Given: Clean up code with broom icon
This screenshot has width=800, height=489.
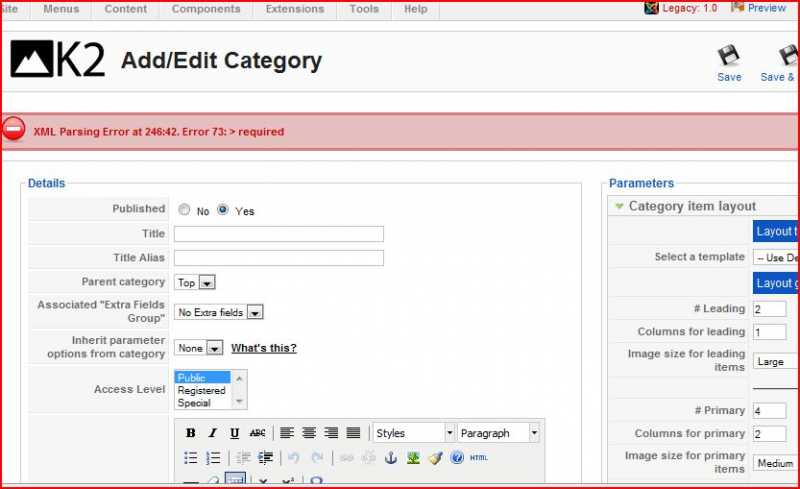Looking at the screenshot, I should click(435, 457).
